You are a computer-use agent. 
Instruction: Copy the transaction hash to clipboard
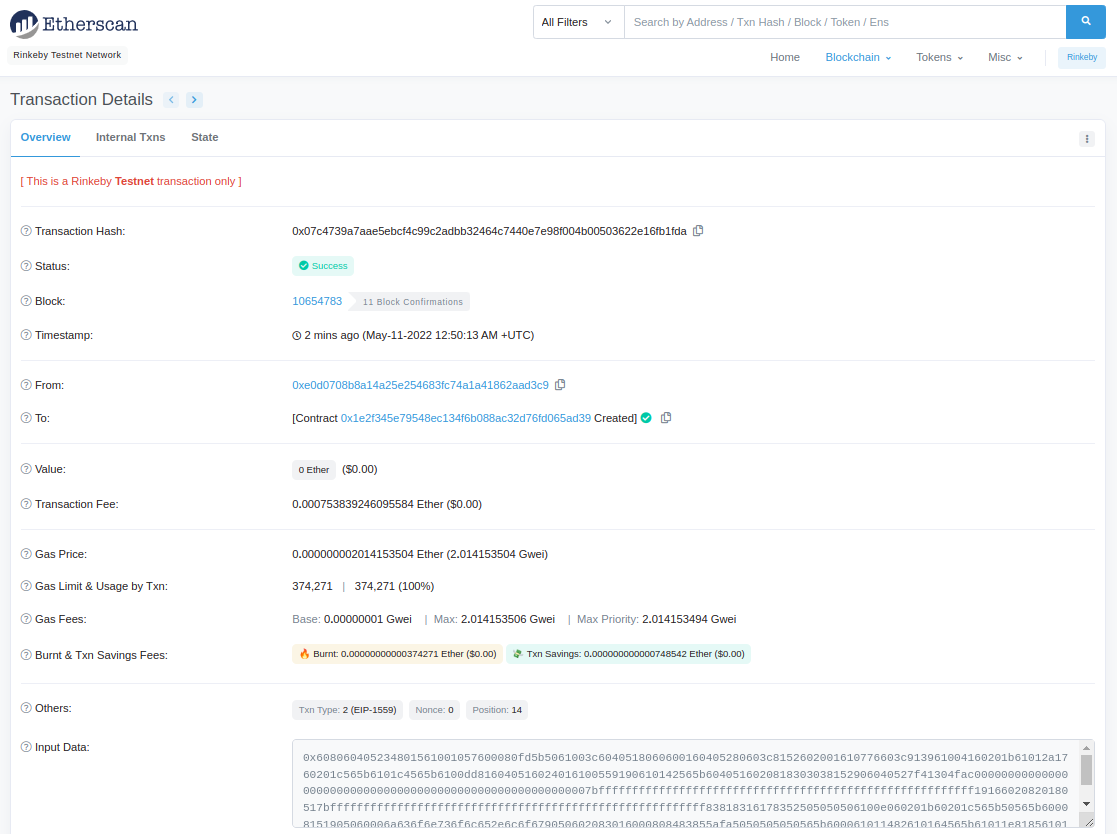[698, 231]
